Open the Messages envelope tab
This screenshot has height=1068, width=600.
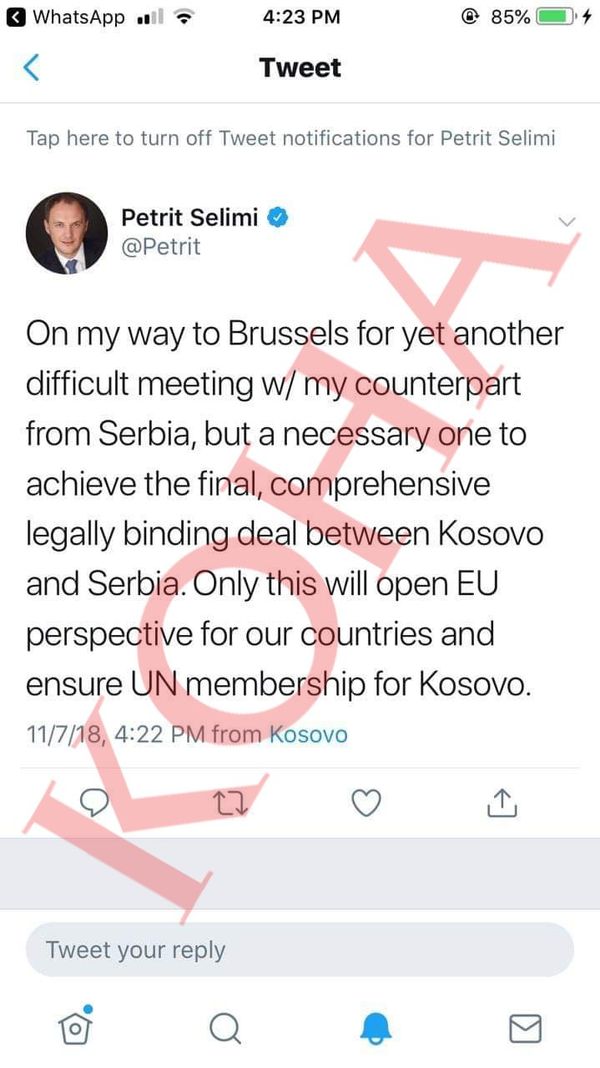pos(525,1028)
